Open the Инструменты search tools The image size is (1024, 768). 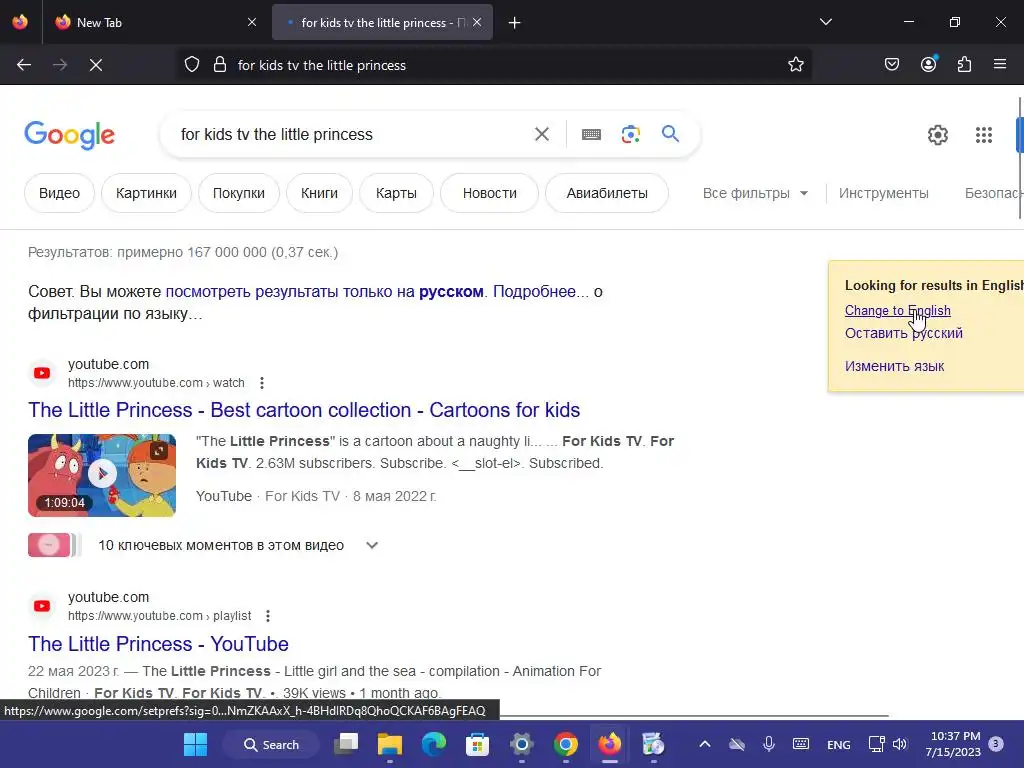click(884, 193)
